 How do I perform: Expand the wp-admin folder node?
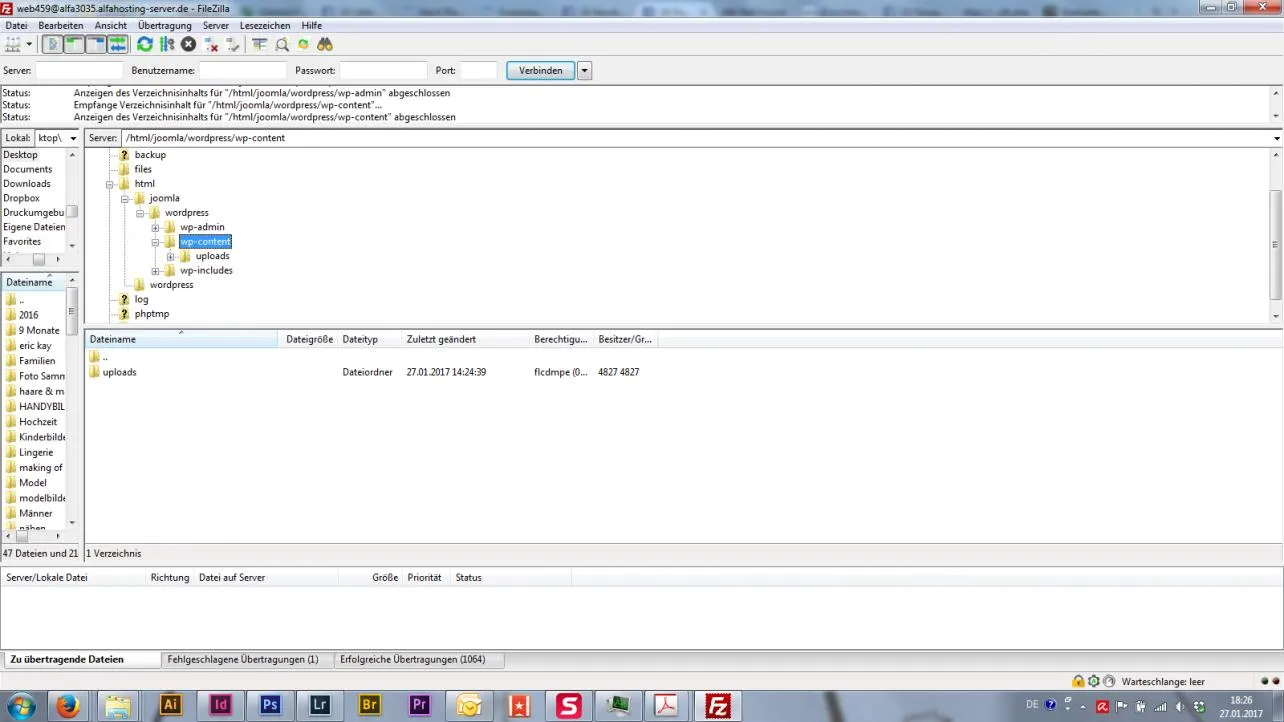pos(156,227)
